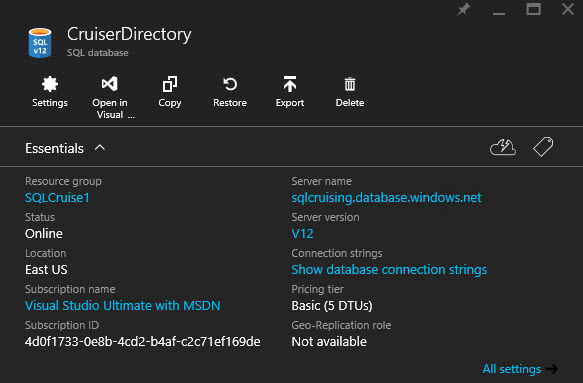This screenshot has height=383, width=583.
Task: Click the SQL v12 database icon
Action: tap(40, 43)
